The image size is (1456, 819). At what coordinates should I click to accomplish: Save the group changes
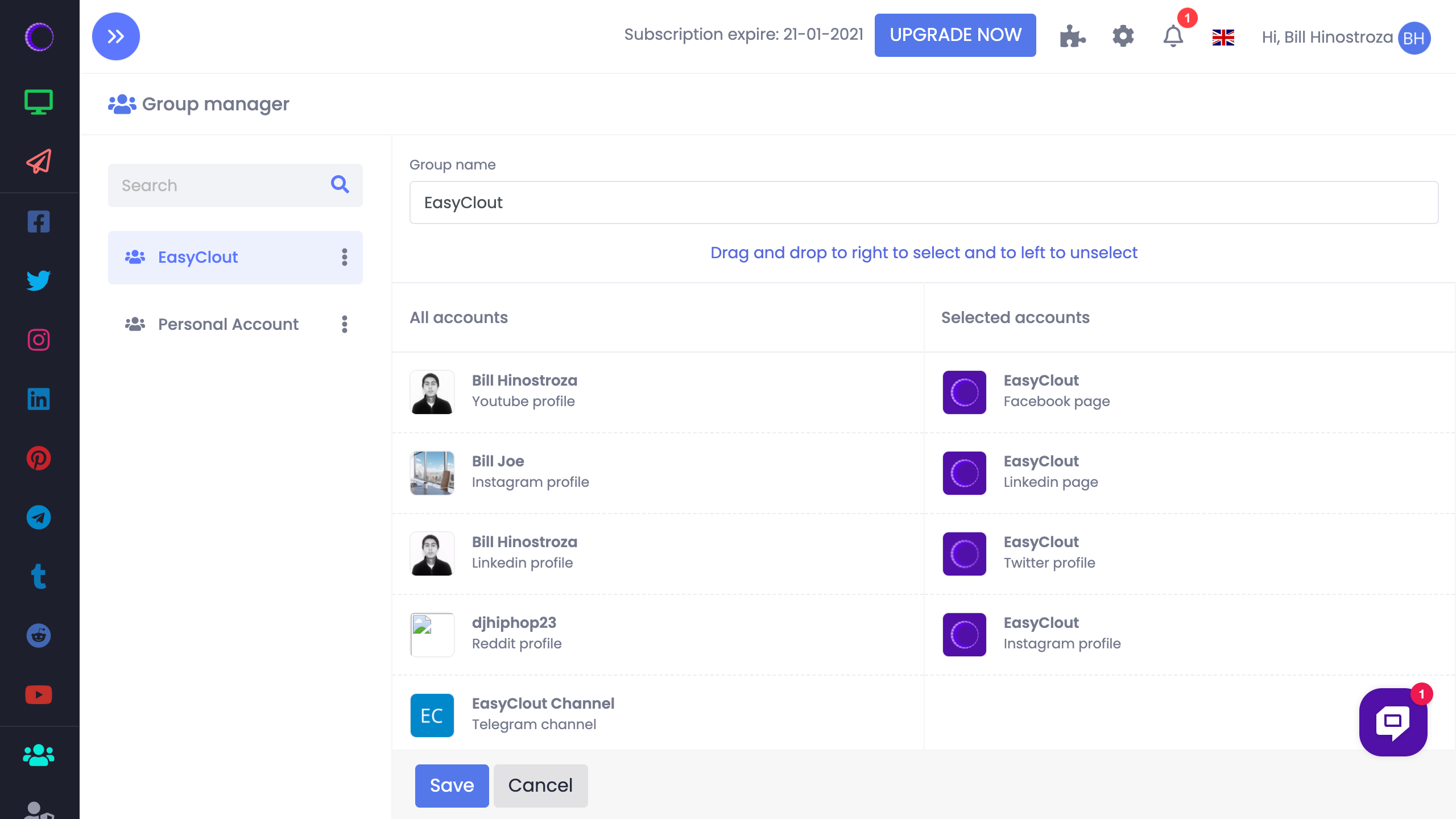pyautogui.click(x=452, y=785)
